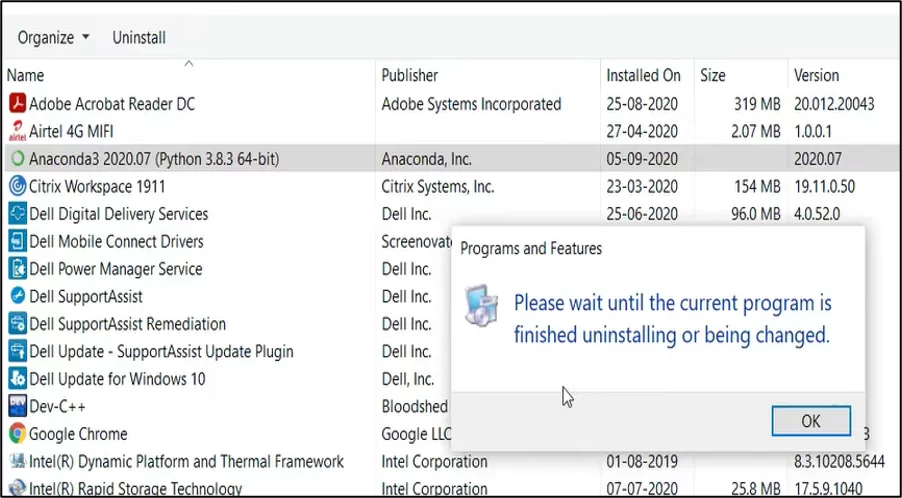Click install date 23-03-2020

(x=642, y=186)
